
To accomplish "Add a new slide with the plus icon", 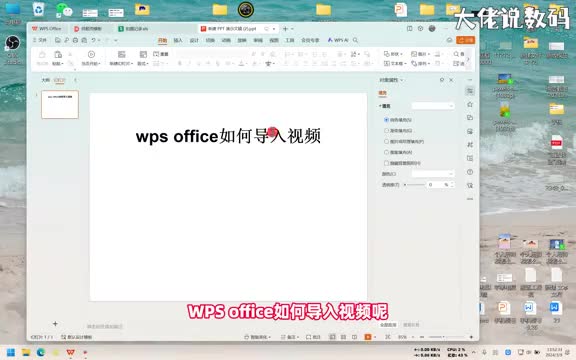I will [x=55, y=324].
